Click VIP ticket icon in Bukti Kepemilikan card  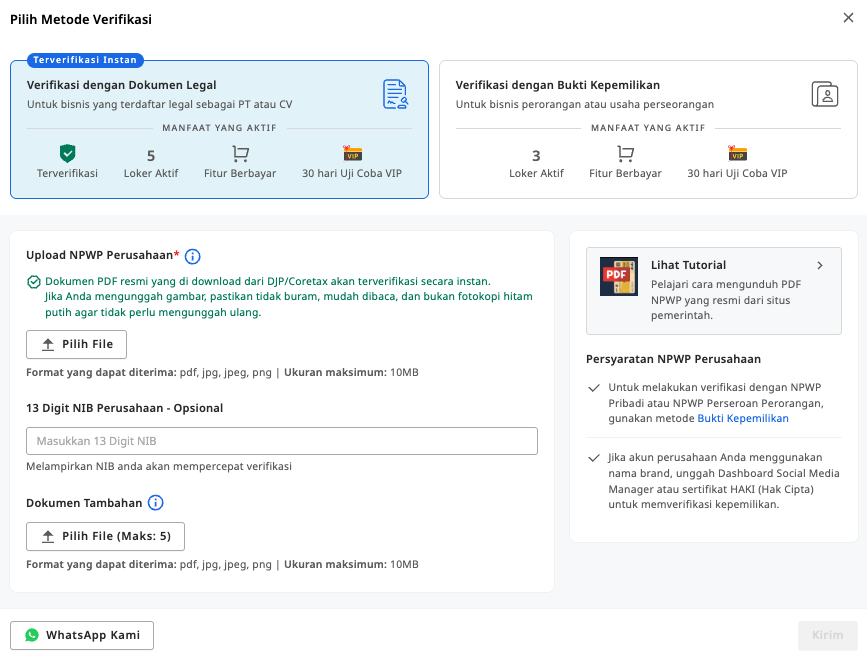(x=737, y=153)
